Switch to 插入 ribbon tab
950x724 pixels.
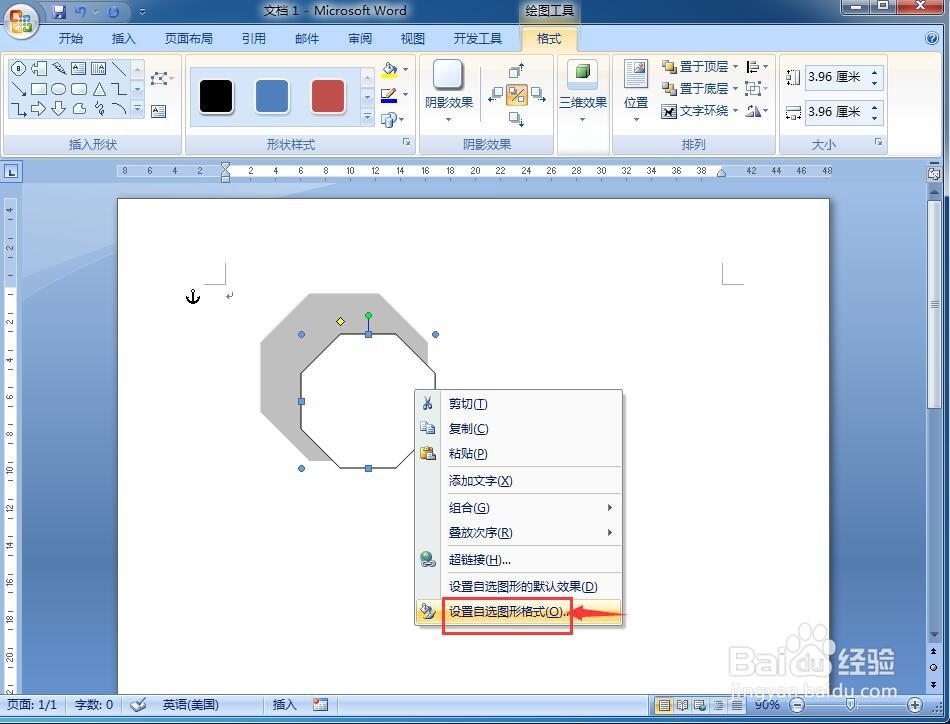pyautogui.click(x=124, y=39)
